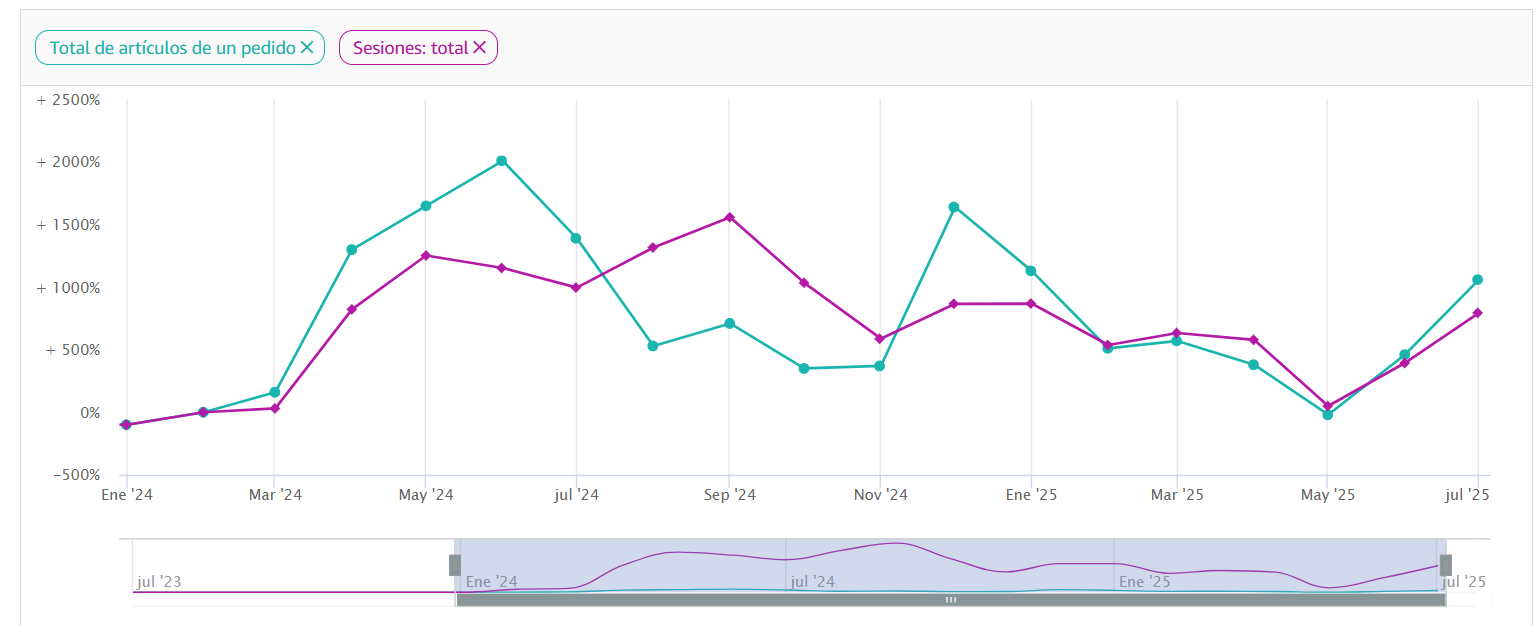
Task: Click the teal data point at May '24
Action: [x=426, y=206]
